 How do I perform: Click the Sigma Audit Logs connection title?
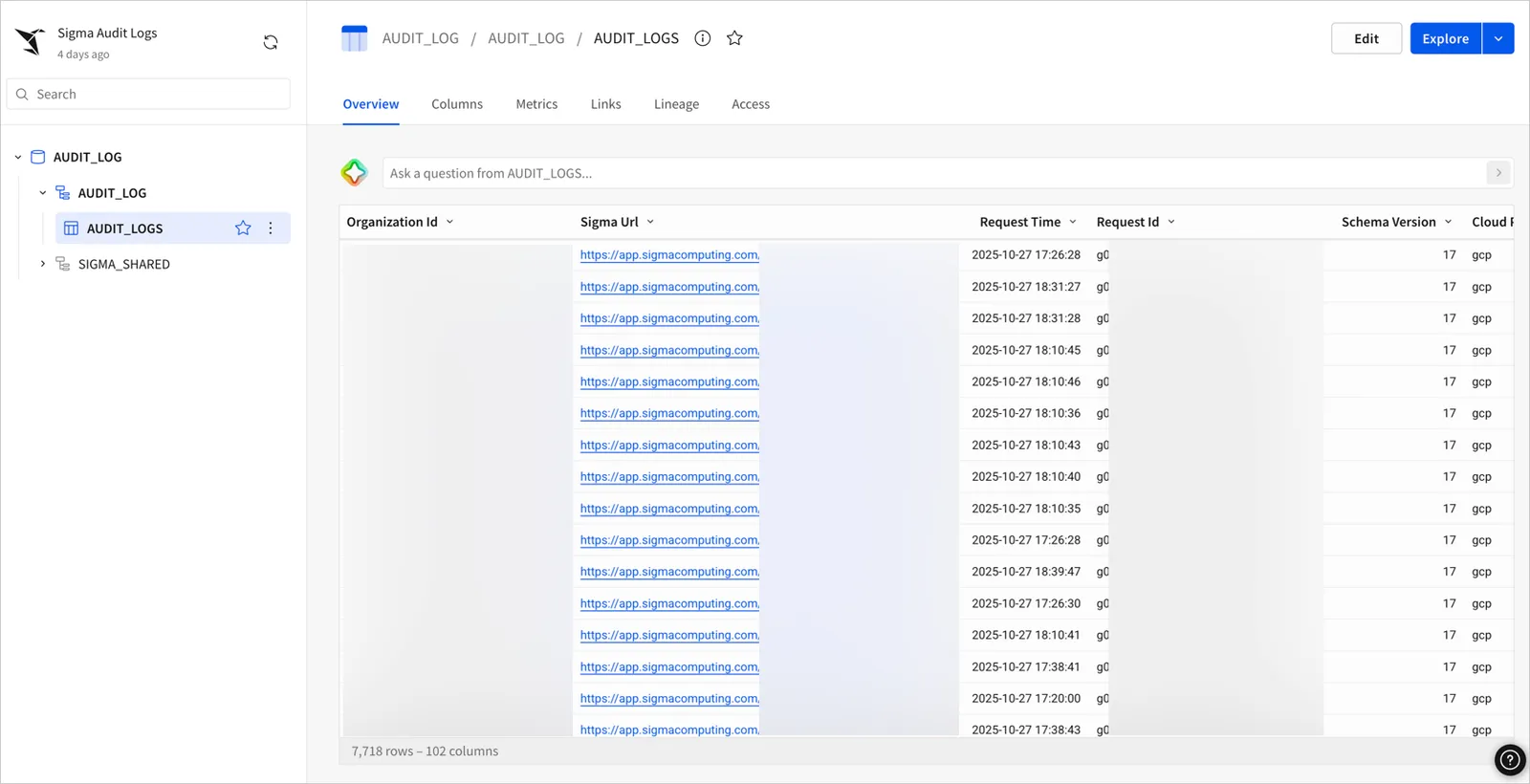tap(107, 33)
